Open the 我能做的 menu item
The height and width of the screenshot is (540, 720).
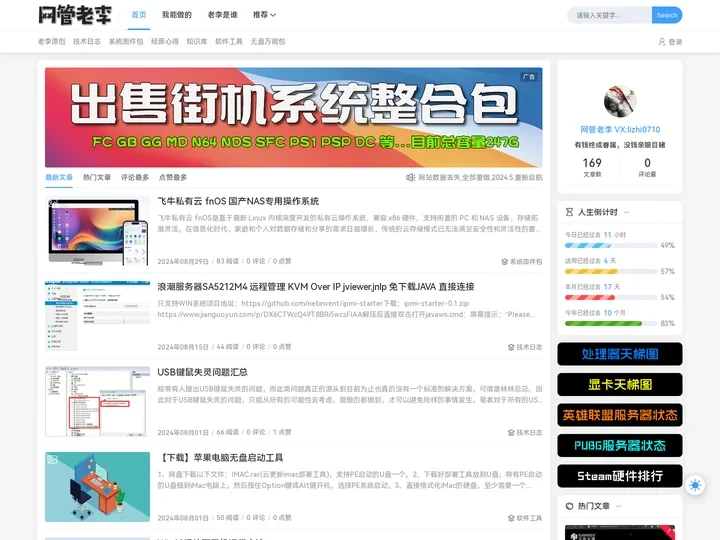(x=177, y=15)
